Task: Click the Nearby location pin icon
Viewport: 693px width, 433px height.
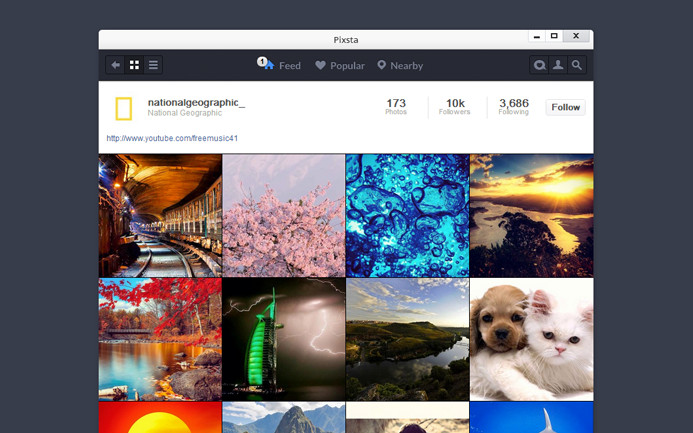Action: tap(381, 65)
